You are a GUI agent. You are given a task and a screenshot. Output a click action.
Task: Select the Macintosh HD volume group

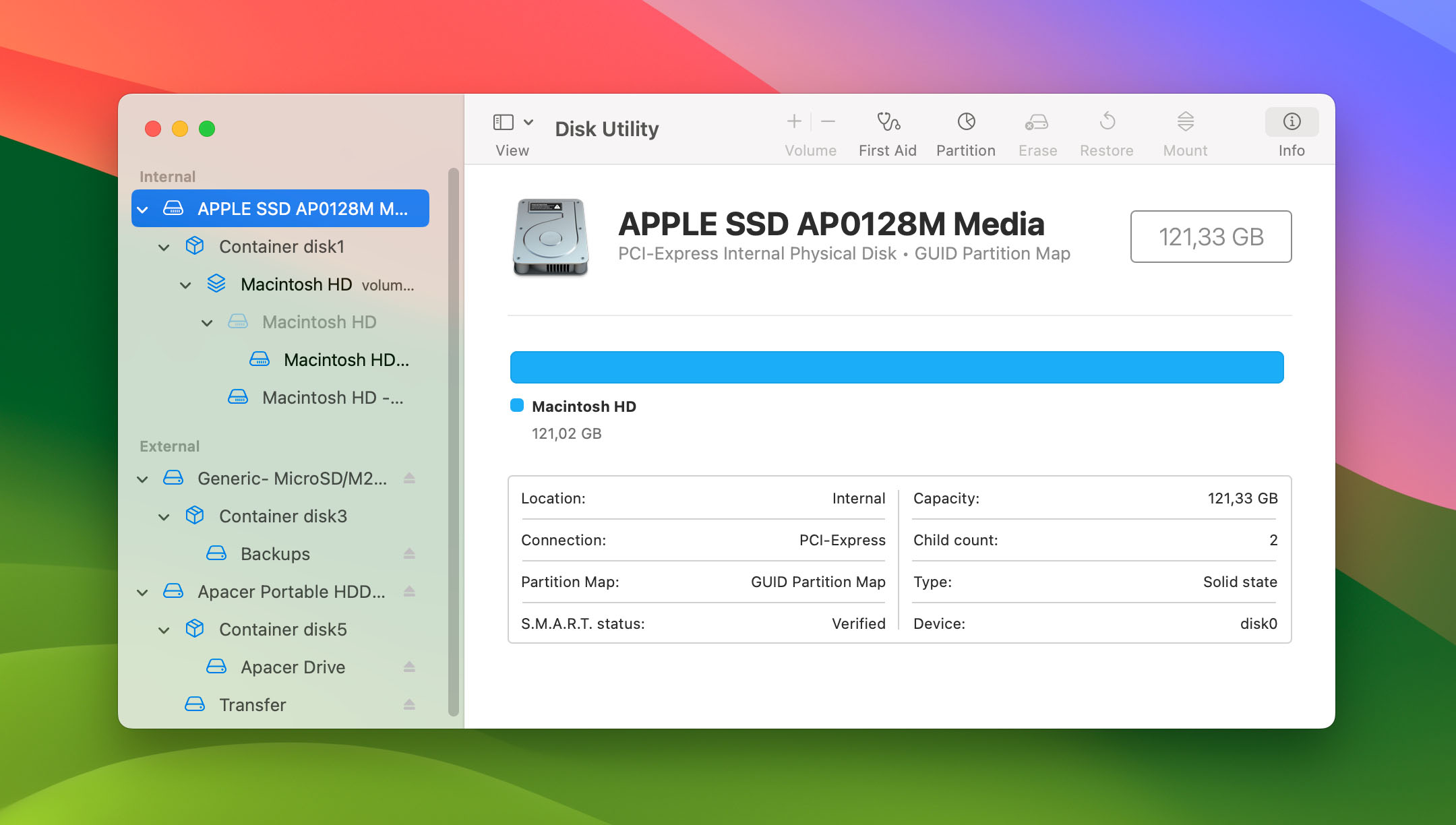tap(297, 284)
